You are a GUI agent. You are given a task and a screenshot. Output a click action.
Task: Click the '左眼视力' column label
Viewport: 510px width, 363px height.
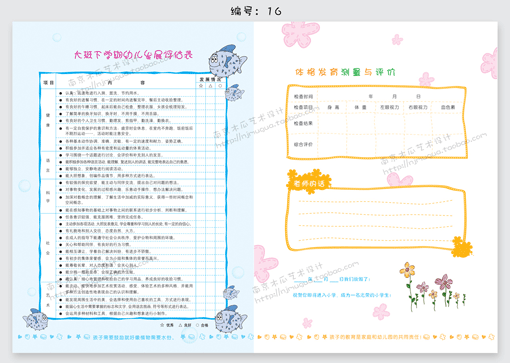pos(389,107)
